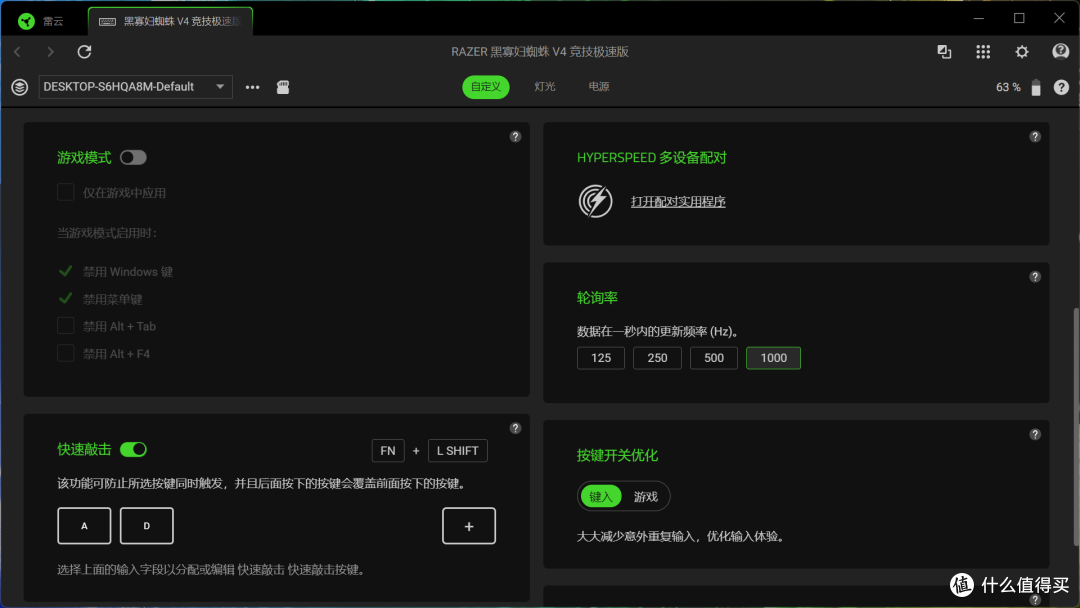The image size is (1080, 608).
Task: Check the 禁用 Alt + Tab checkbox
Action: coord(65,326)
